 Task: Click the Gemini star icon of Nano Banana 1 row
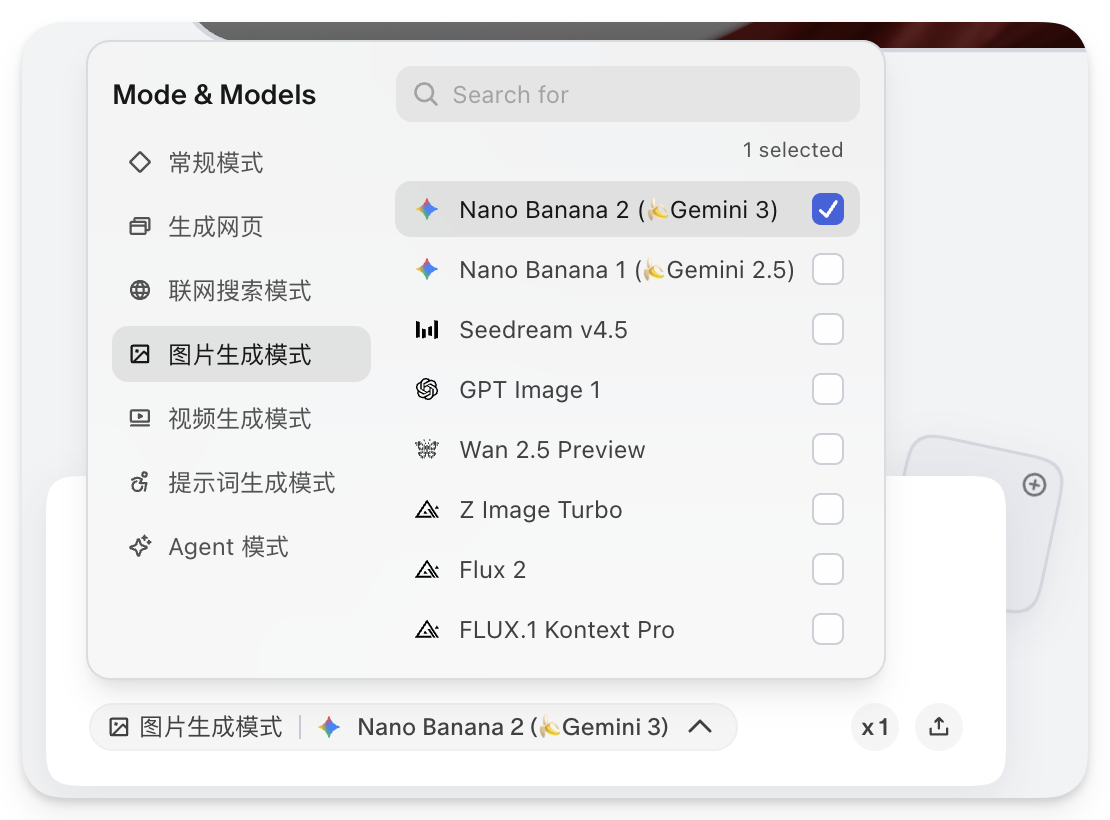tap(427, 269)
